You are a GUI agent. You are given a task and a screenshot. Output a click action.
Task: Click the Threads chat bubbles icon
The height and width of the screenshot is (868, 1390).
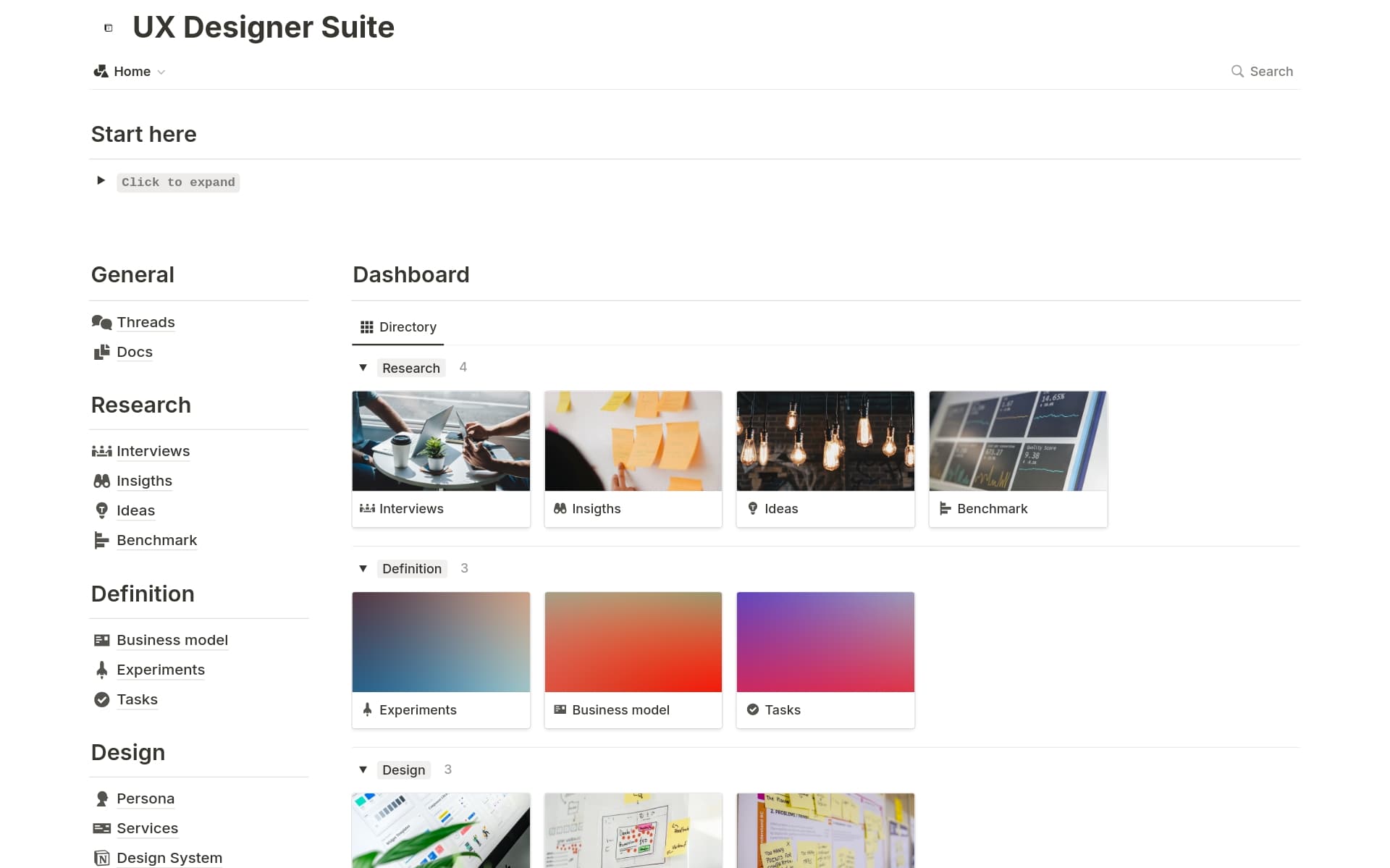[x=101, y=322]
